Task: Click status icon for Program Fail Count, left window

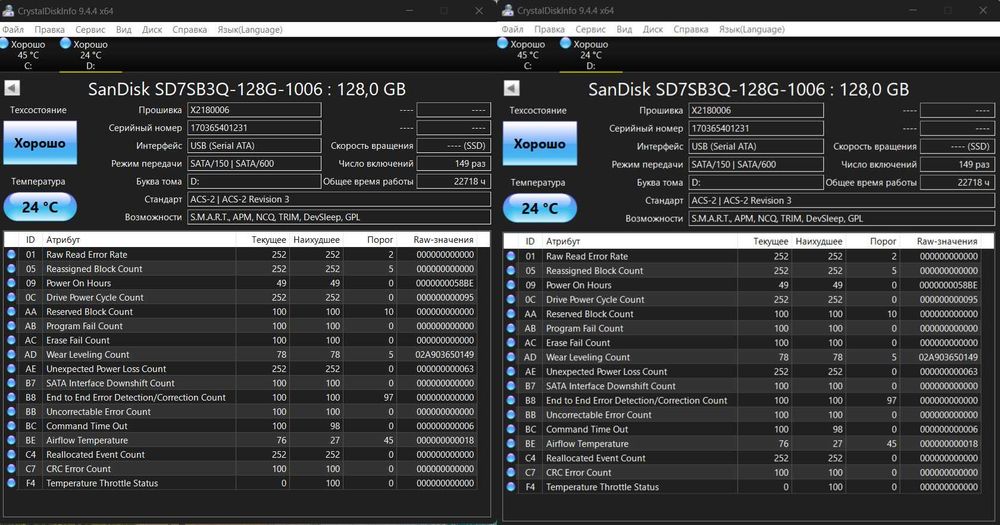Action: coord(11,325)
